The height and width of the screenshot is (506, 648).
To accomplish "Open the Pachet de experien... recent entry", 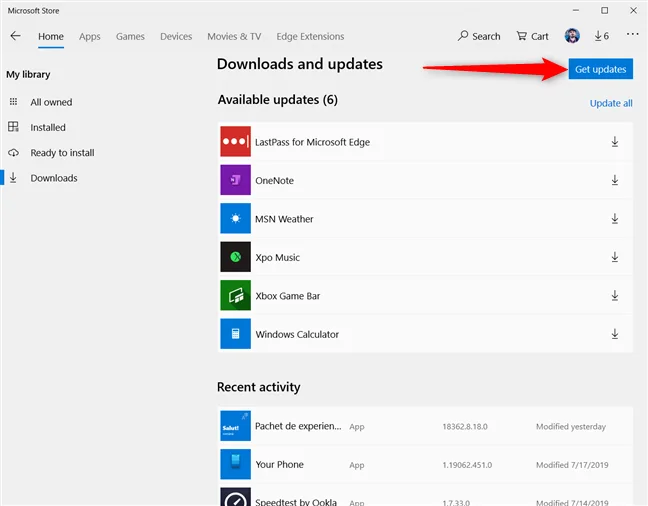I will (x=425, y=426).
